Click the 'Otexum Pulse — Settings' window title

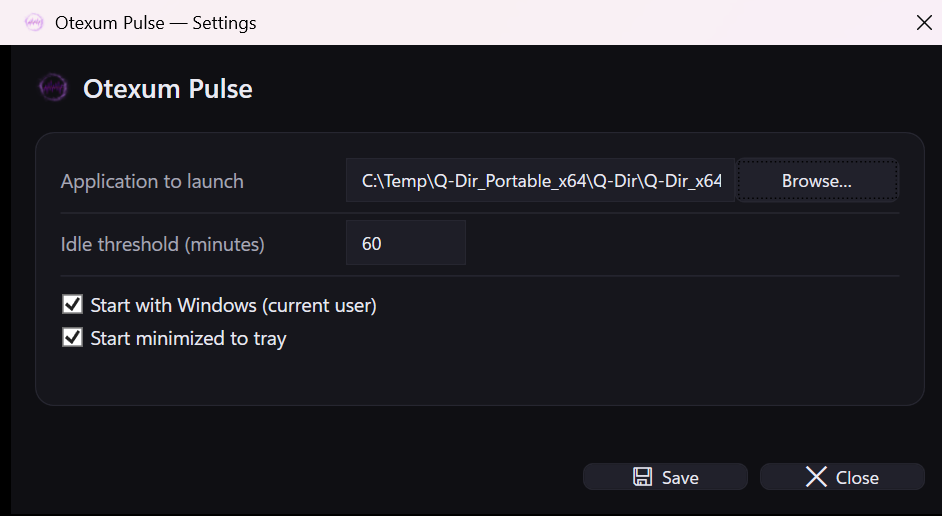pyautogui.click(x=155, y=22)
